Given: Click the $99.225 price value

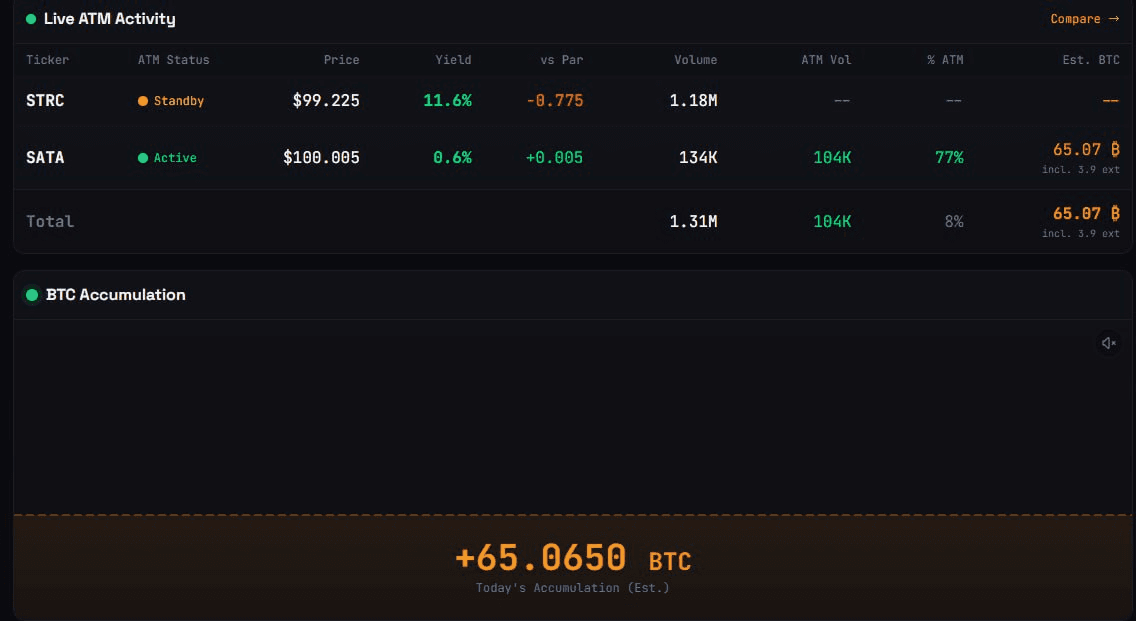Looking at the screenshot, I should point(326,101).
